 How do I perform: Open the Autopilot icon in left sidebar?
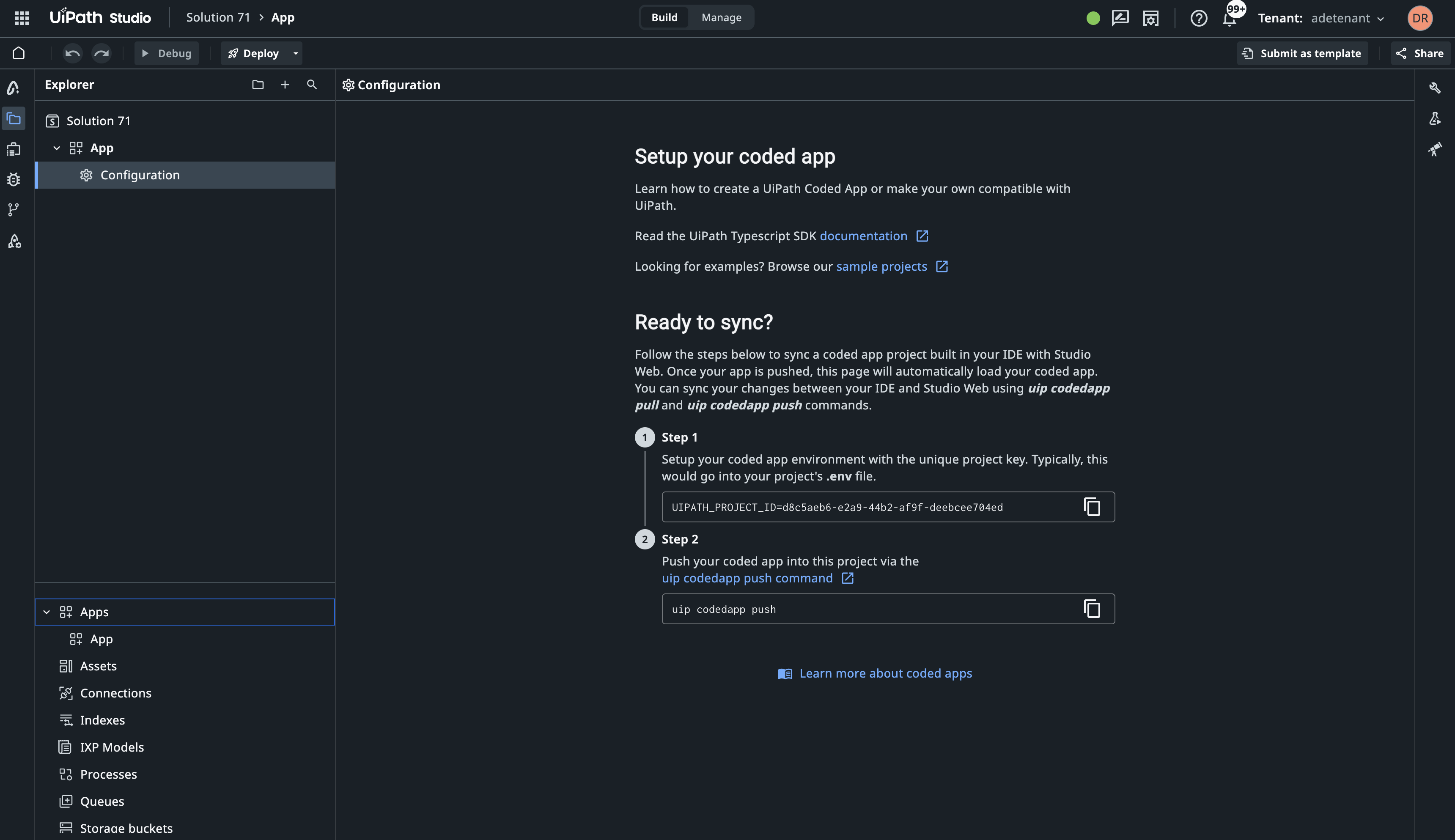[13, 88]
